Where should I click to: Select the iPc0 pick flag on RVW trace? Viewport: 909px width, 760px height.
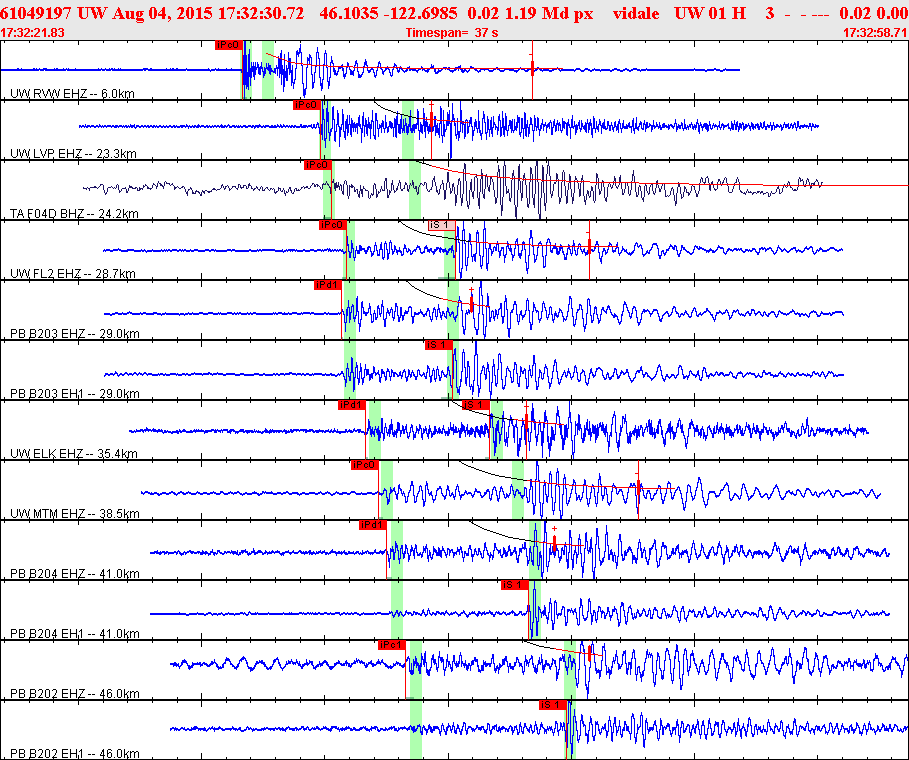pyautogui.click(x=228, y=45)
